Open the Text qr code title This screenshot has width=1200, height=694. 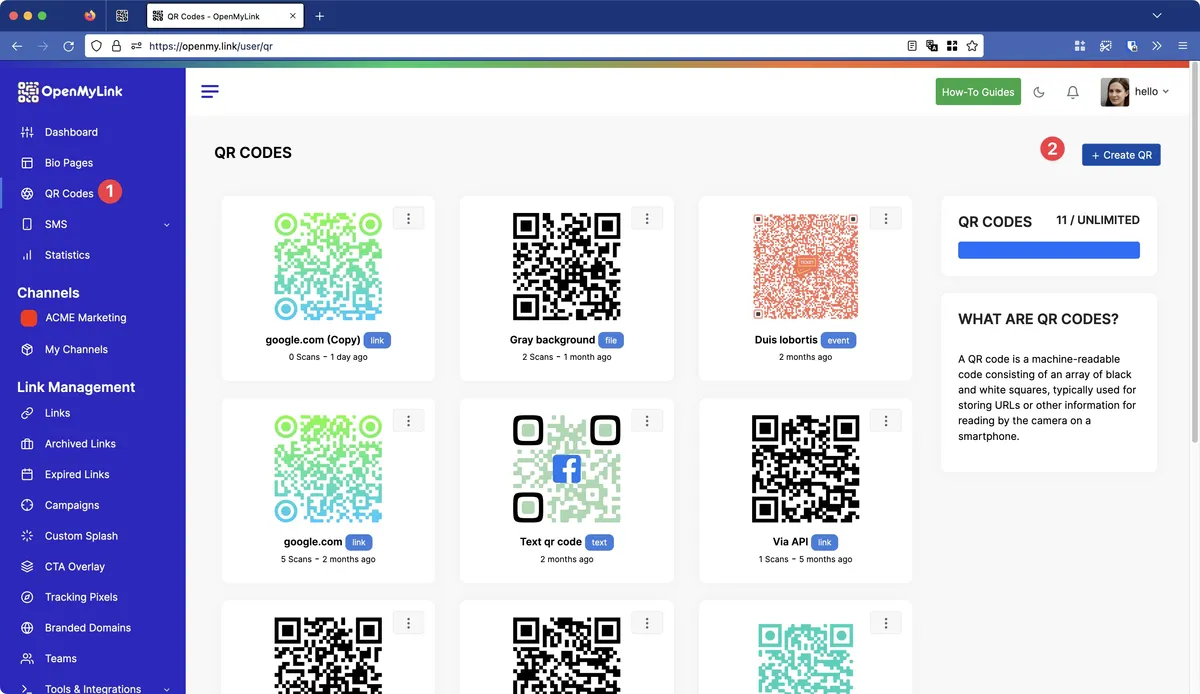550,542
